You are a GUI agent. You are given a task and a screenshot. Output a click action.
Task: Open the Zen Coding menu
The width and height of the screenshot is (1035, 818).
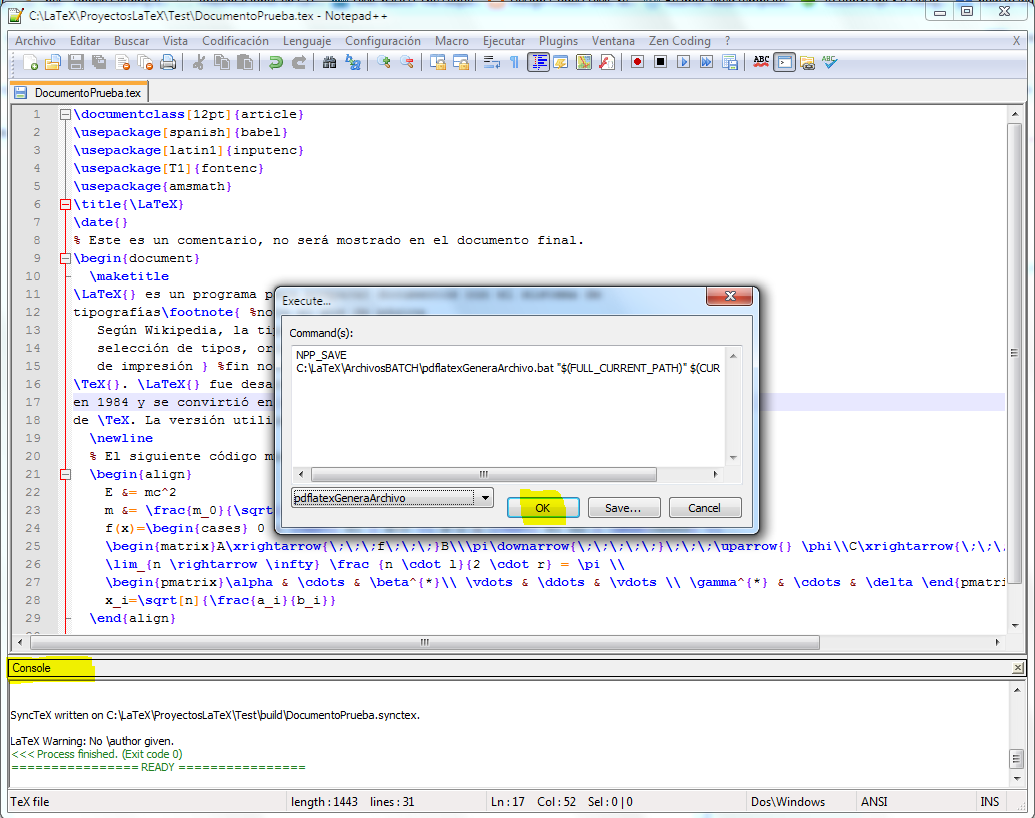click(x=680, y=41)
